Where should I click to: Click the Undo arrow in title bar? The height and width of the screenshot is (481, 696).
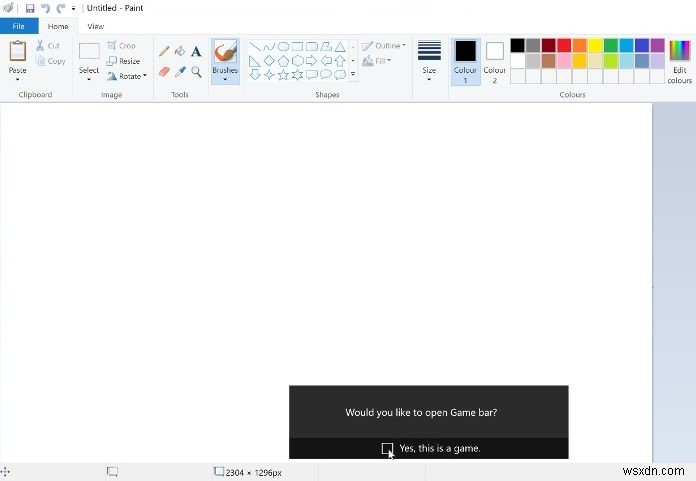45,8
